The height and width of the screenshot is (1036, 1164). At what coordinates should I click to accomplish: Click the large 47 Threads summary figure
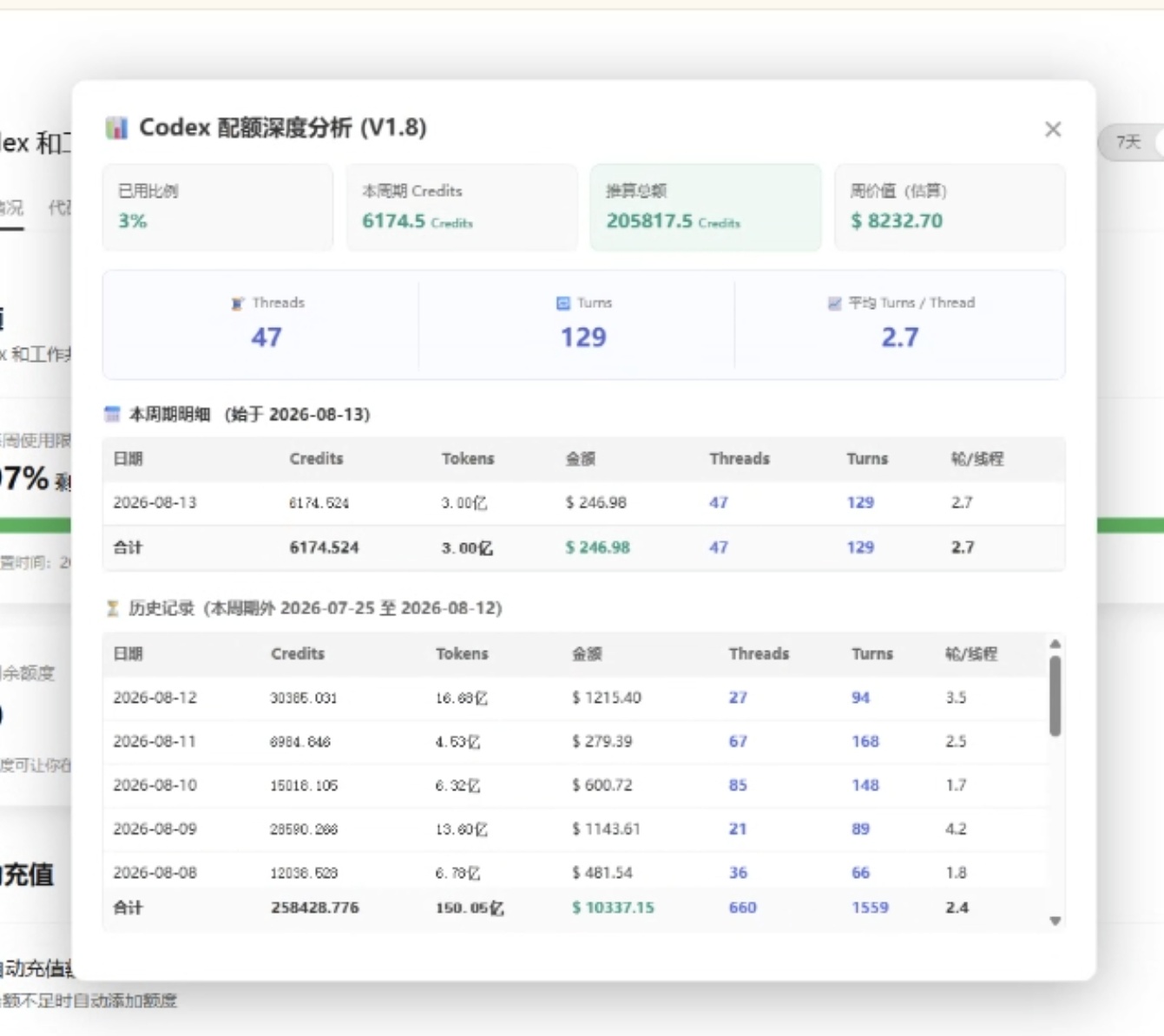coord(266,338)
